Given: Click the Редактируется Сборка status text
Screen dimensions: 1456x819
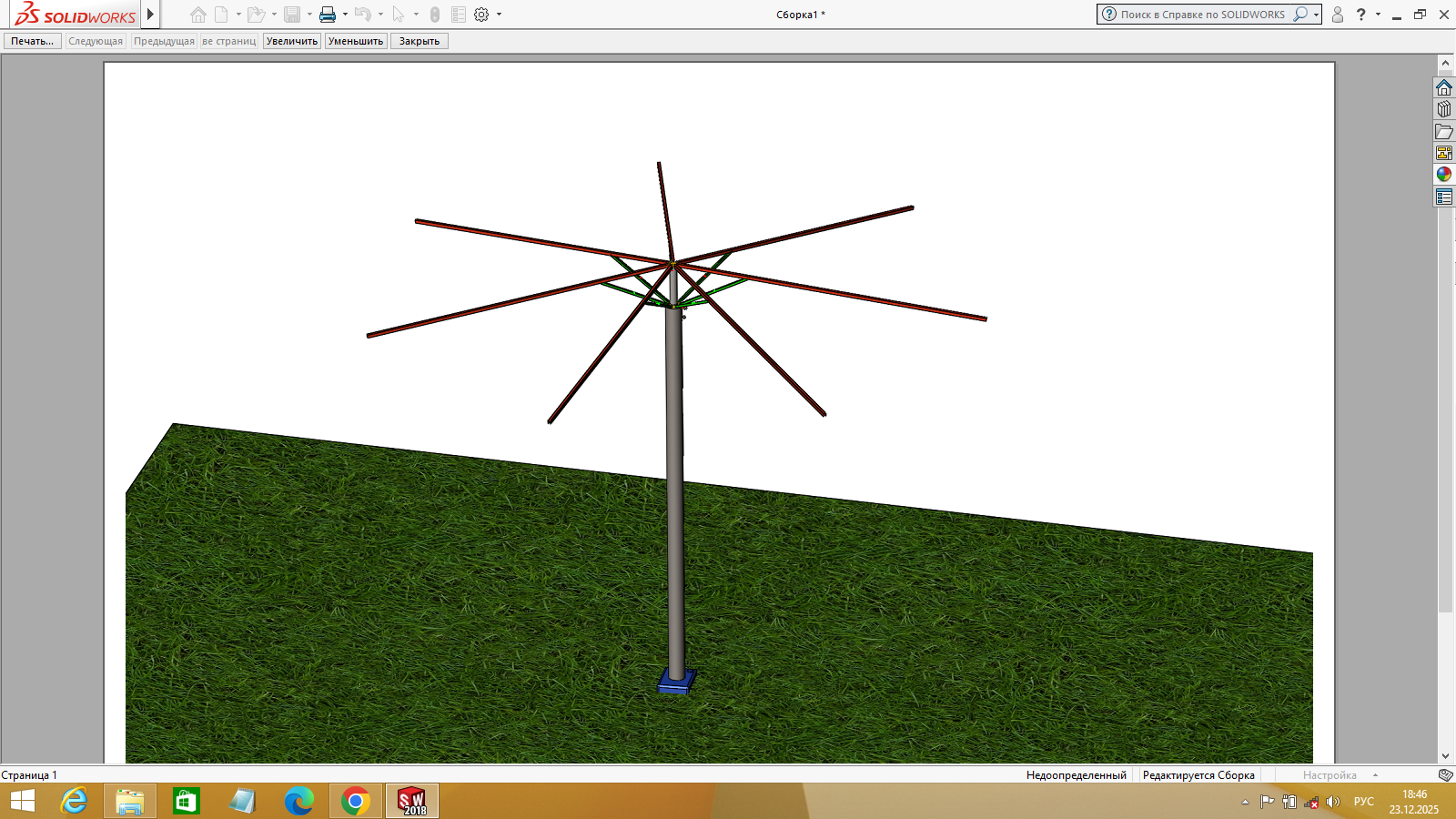Looking at the screenshot, I should (1198, 775).
